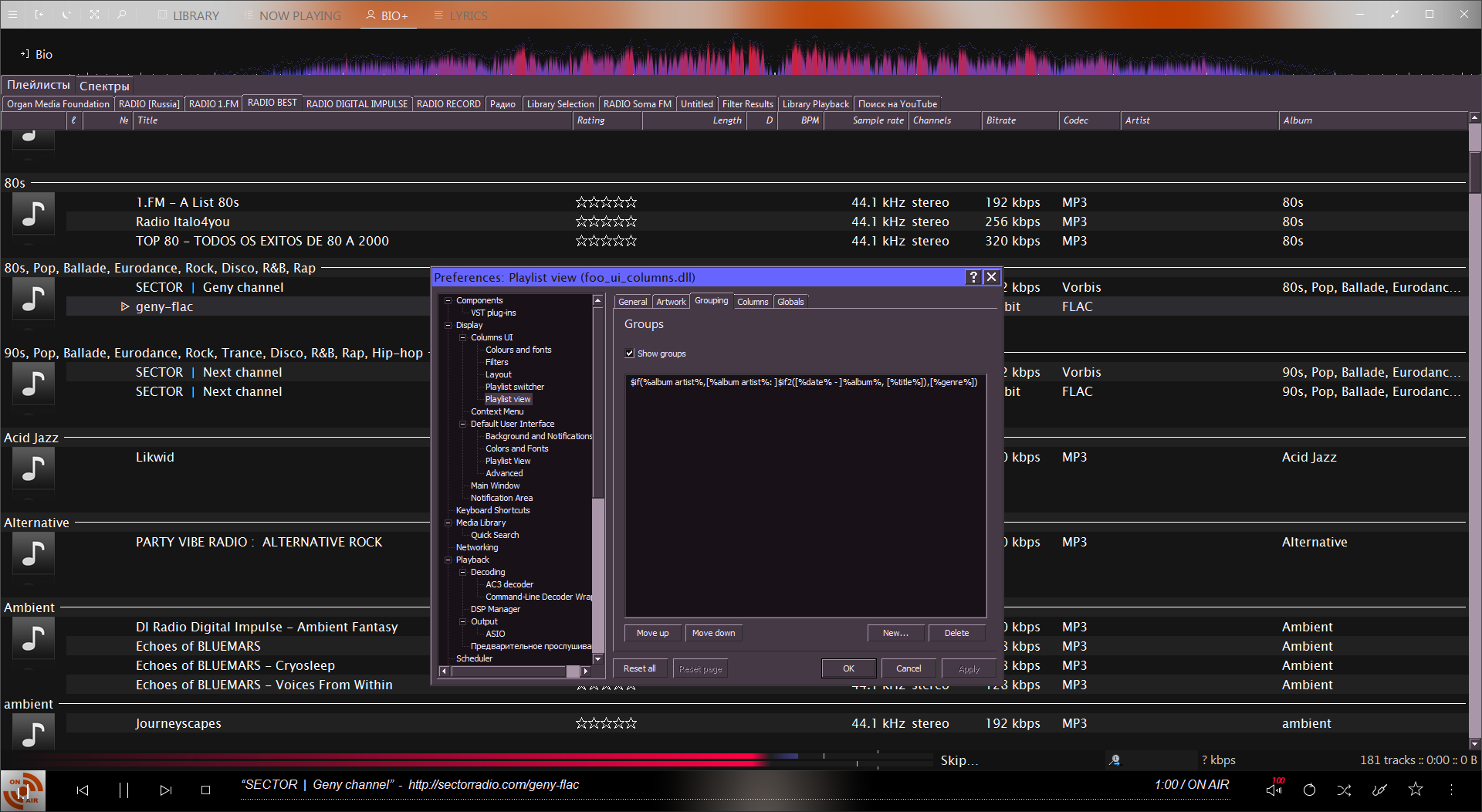Open the hamburger menu icon

[x=12, y=15]
